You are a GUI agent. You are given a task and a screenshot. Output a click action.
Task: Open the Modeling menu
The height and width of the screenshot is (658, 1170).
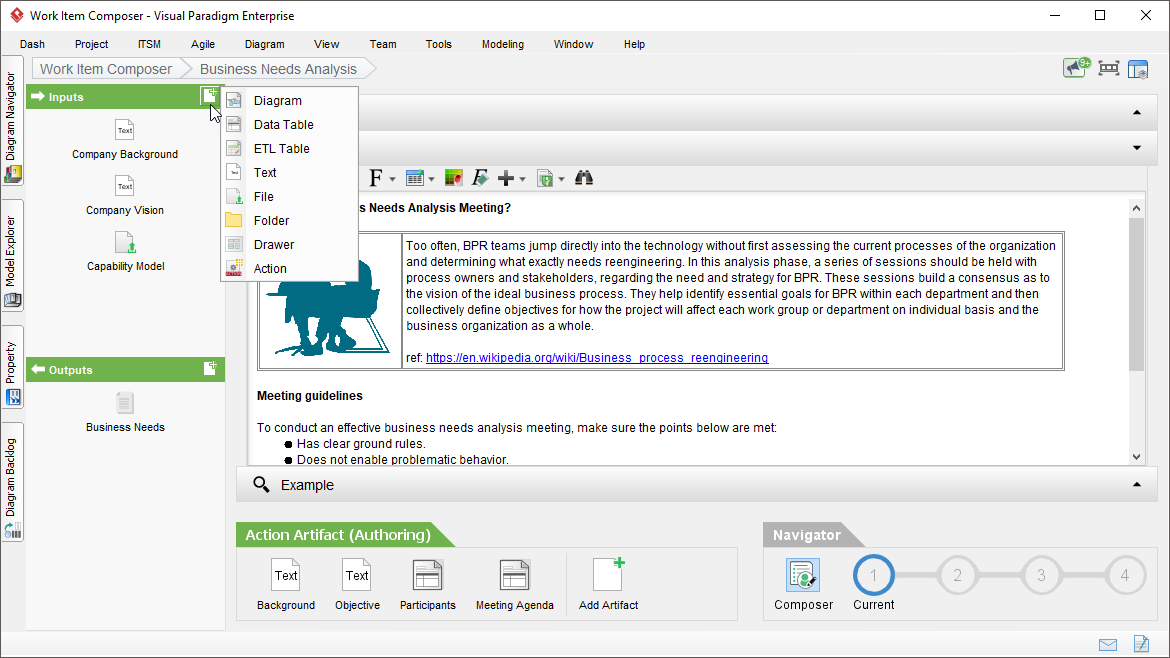(x=502, y=44)
